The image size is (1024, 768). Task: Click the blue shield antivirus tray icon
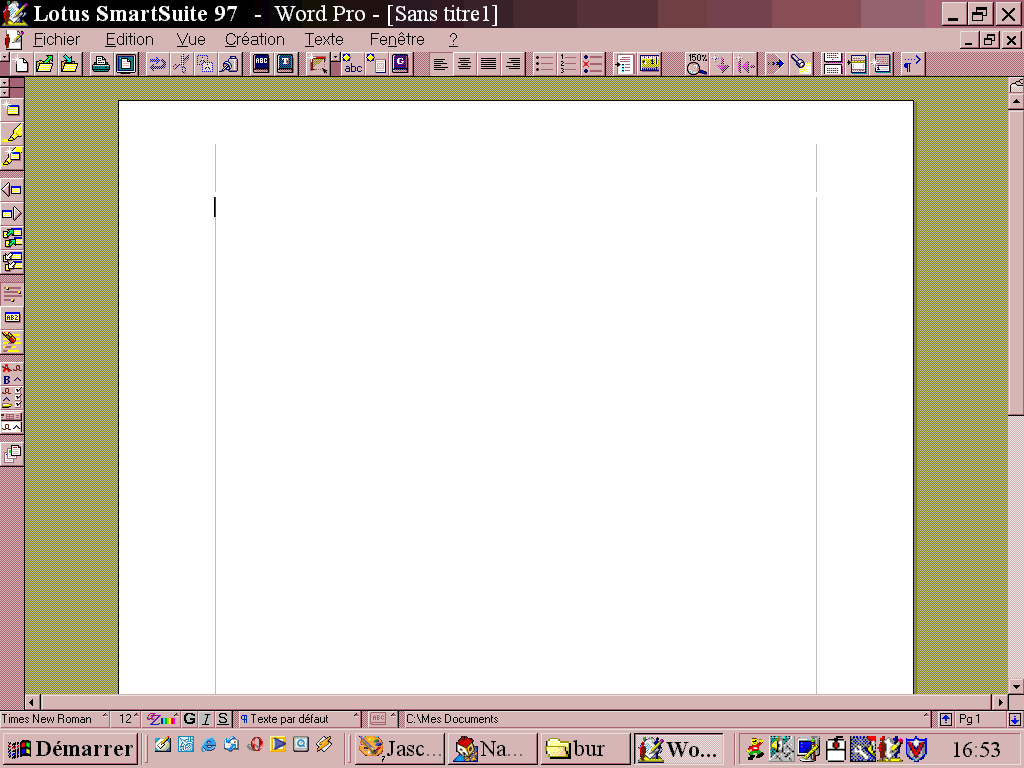point(916,748)
